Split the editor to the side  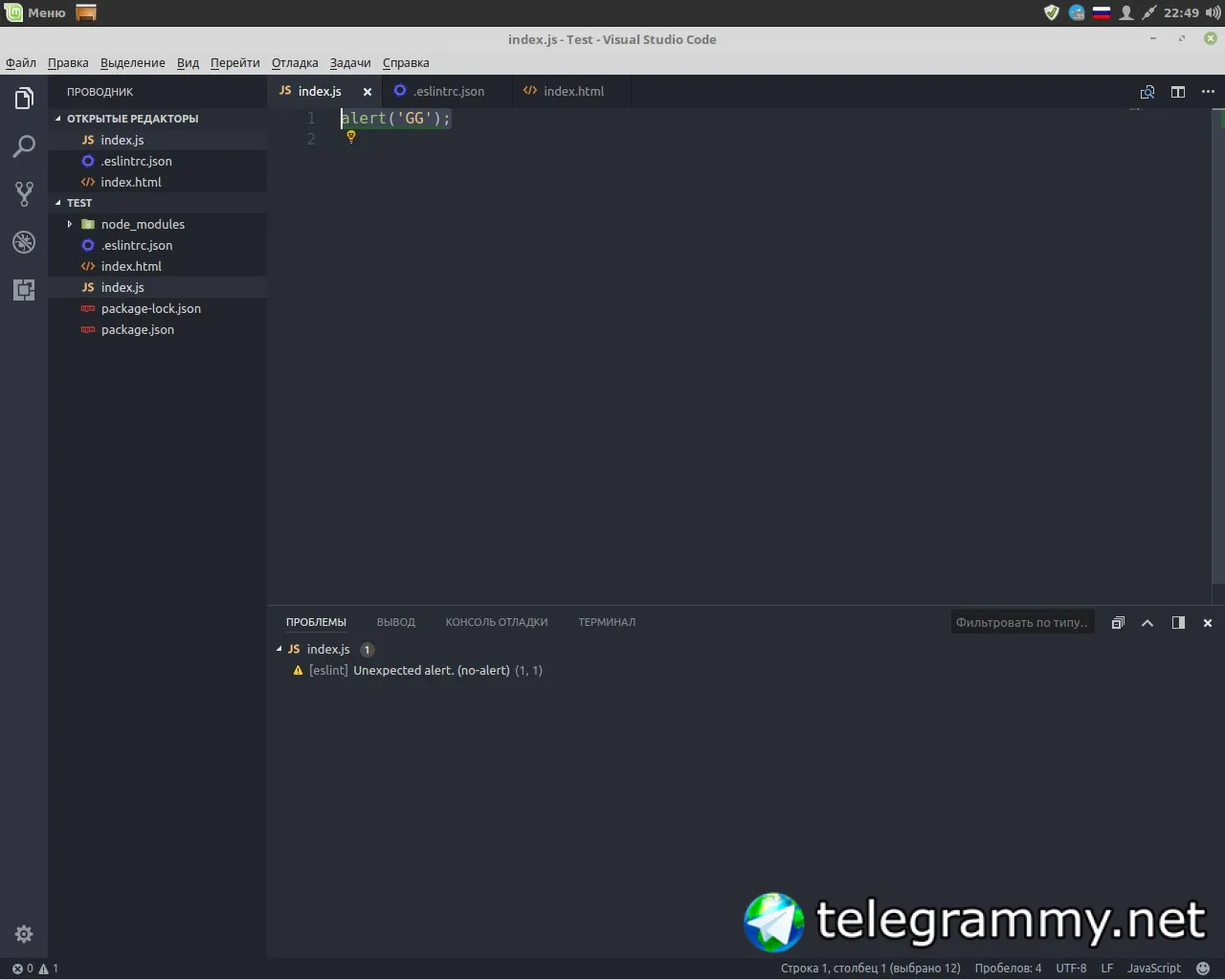[x=1178, y=92]
